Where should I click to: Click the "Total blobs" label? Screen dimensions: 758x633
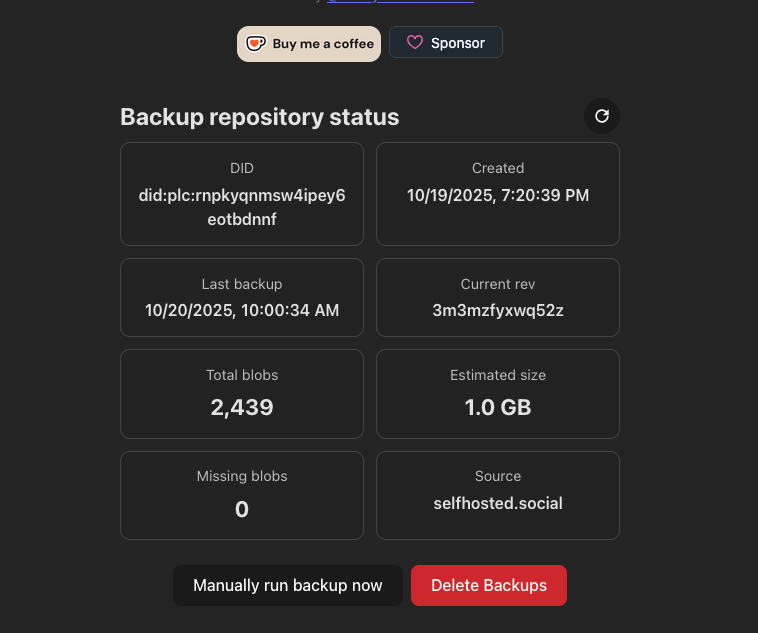click(x=242, y=375)
